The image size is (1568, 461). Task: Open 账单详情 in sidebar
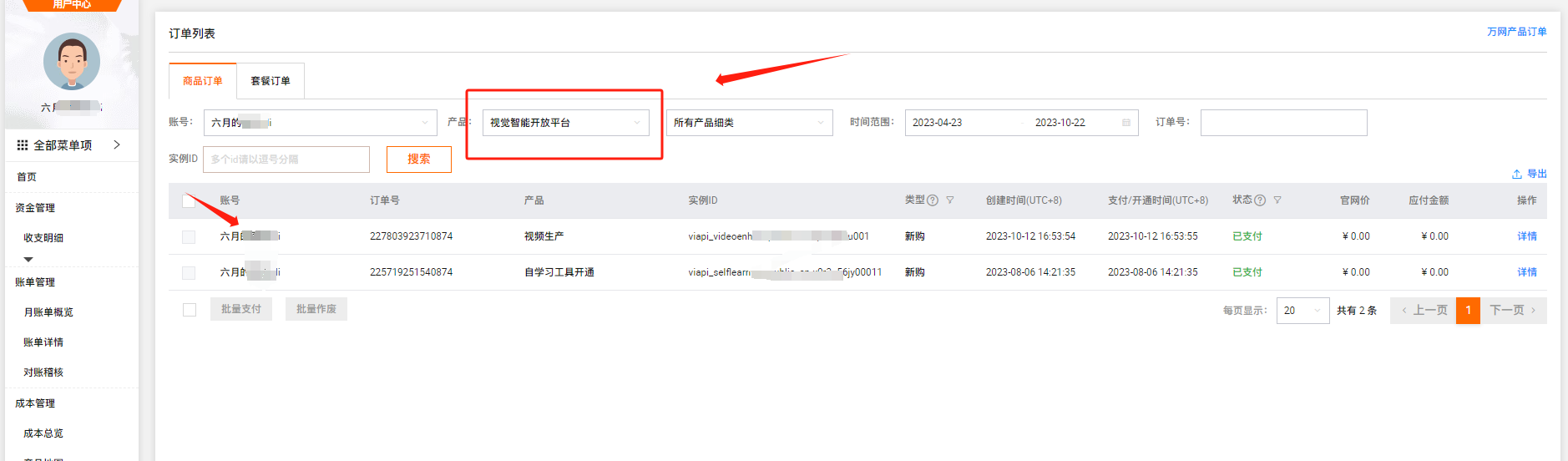pyautogui.click(x=43, y=342)
